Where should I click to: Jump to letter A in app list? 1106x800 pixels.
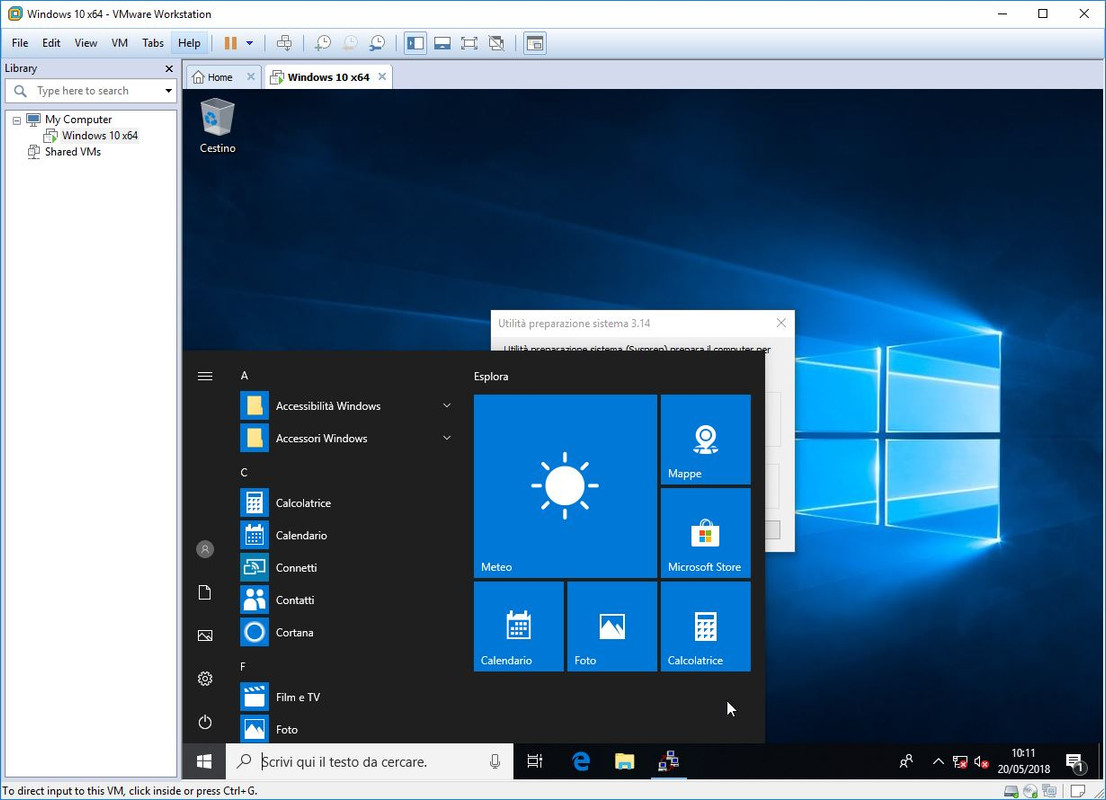click(244, 376)
